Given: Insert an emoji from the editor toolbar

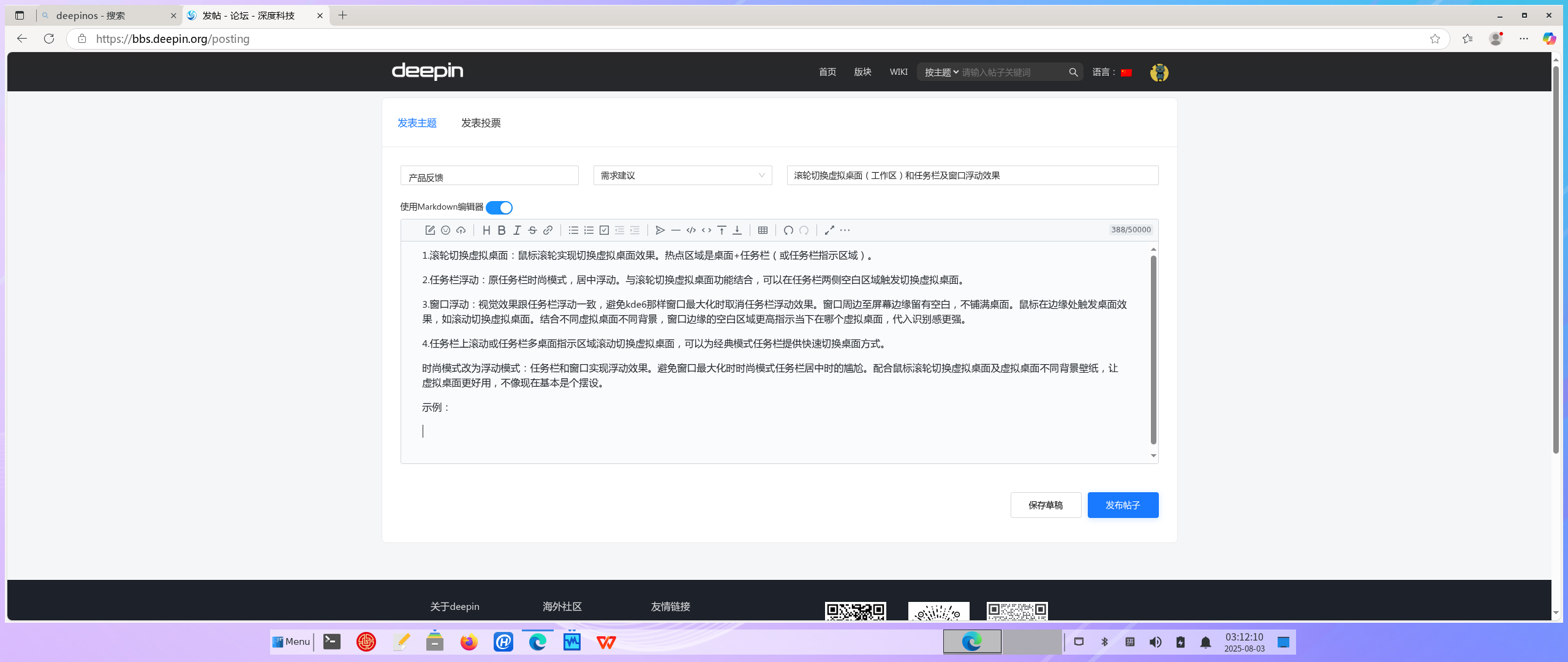Looking at the screenshot, I should coord(445,230).
